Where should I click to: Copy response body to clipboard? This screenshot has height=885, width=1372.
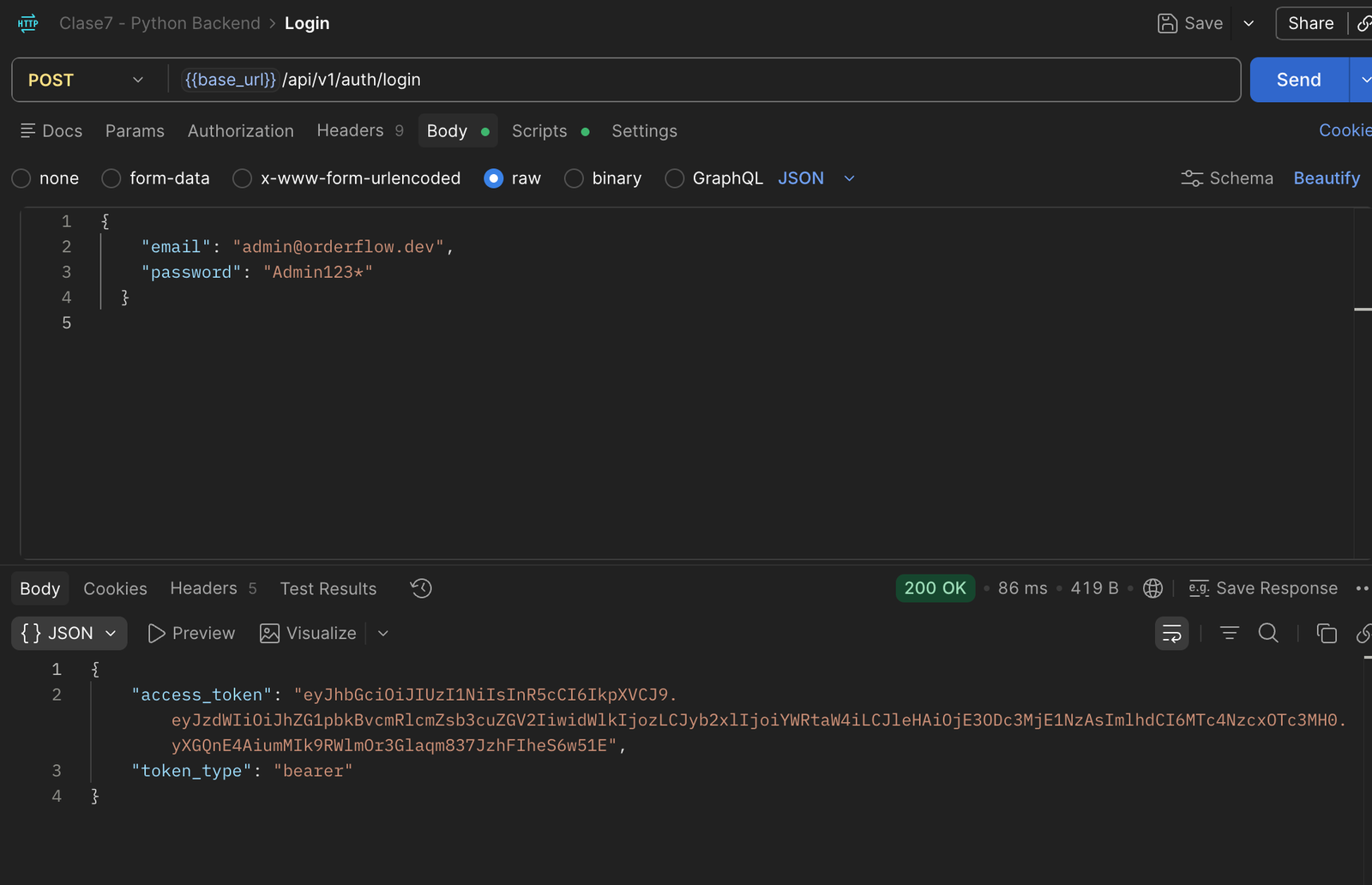tap(1327, 634)
